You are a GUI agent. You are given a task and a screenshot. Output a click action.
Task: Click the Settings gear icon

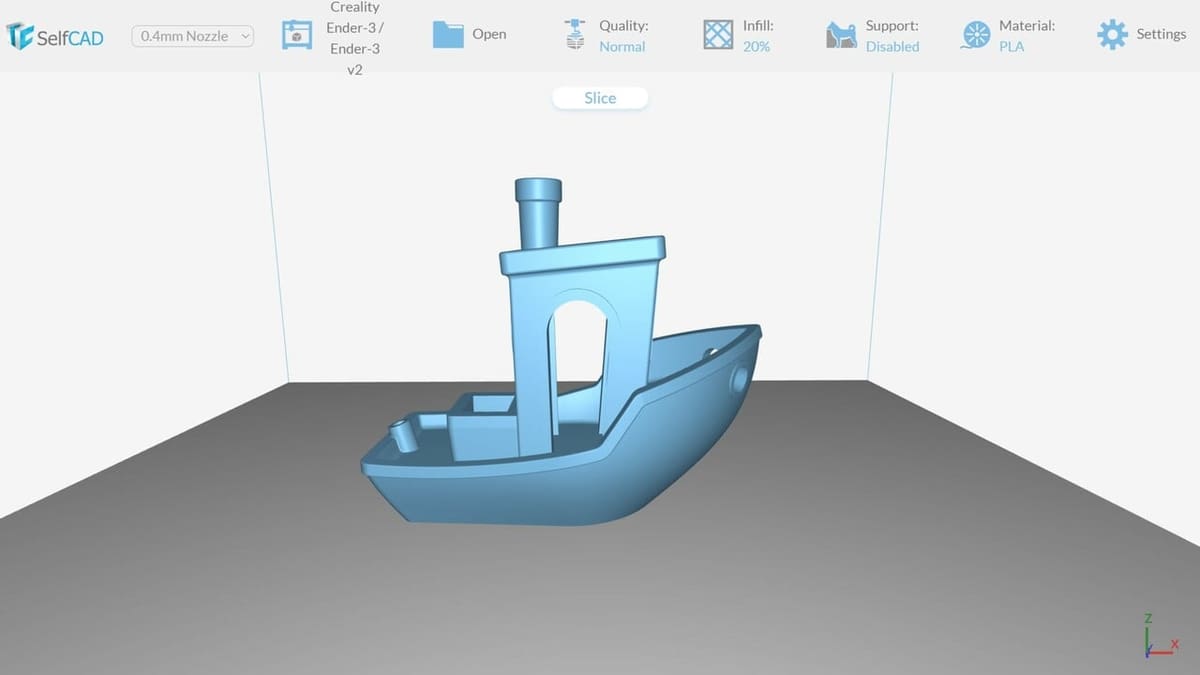pyautogui.click(x=1111, y=35)
